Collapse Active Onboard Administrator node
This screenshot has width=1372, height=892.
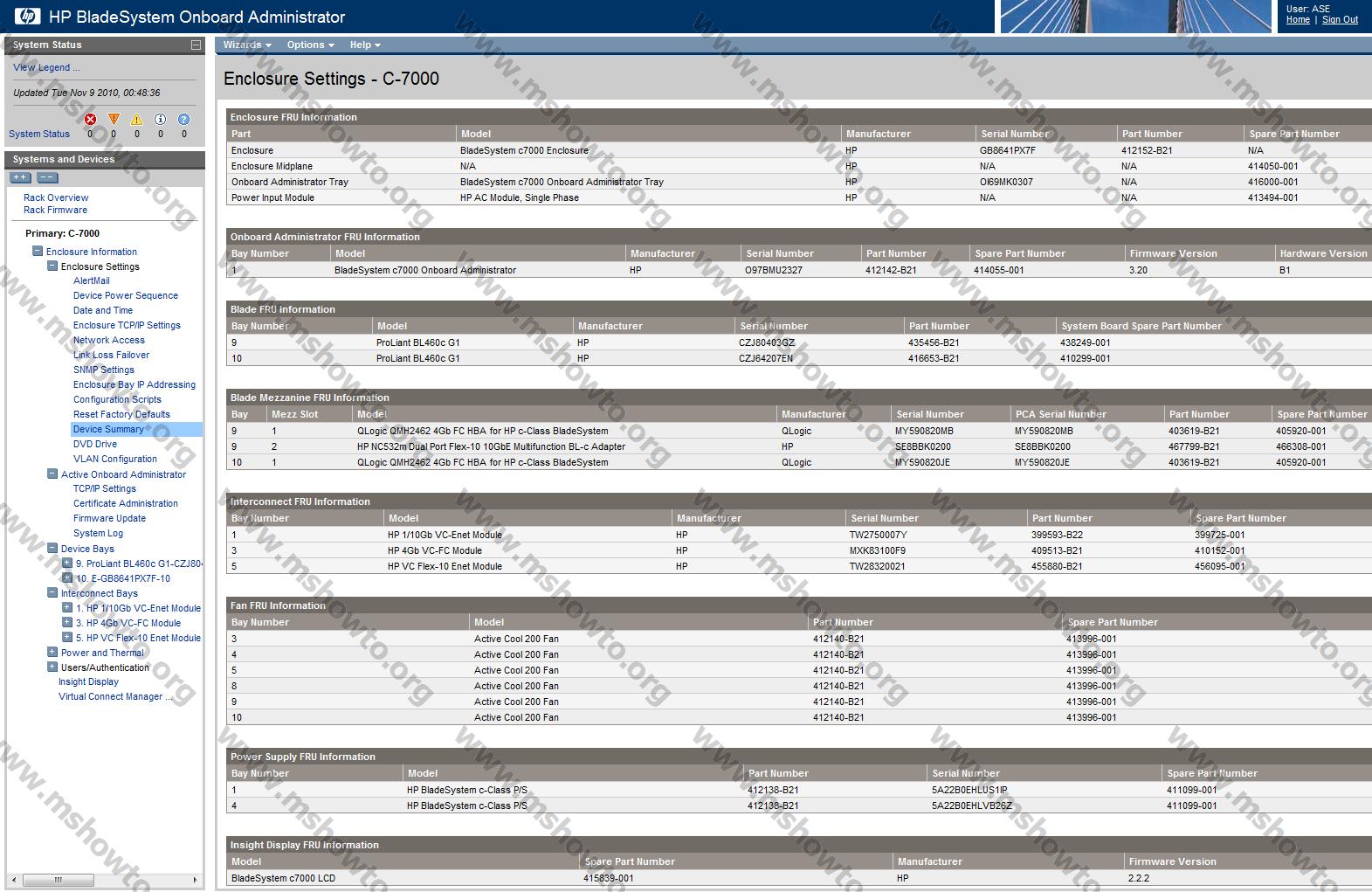pos(52,474)
